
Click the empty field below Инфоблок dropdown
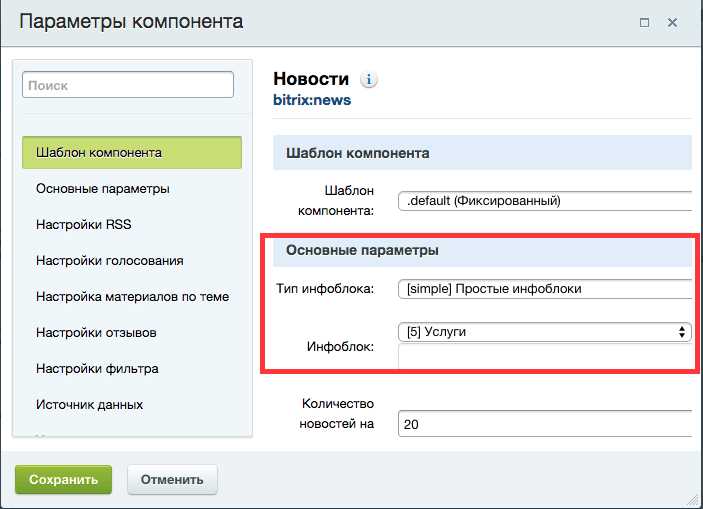tap(545, 357)
